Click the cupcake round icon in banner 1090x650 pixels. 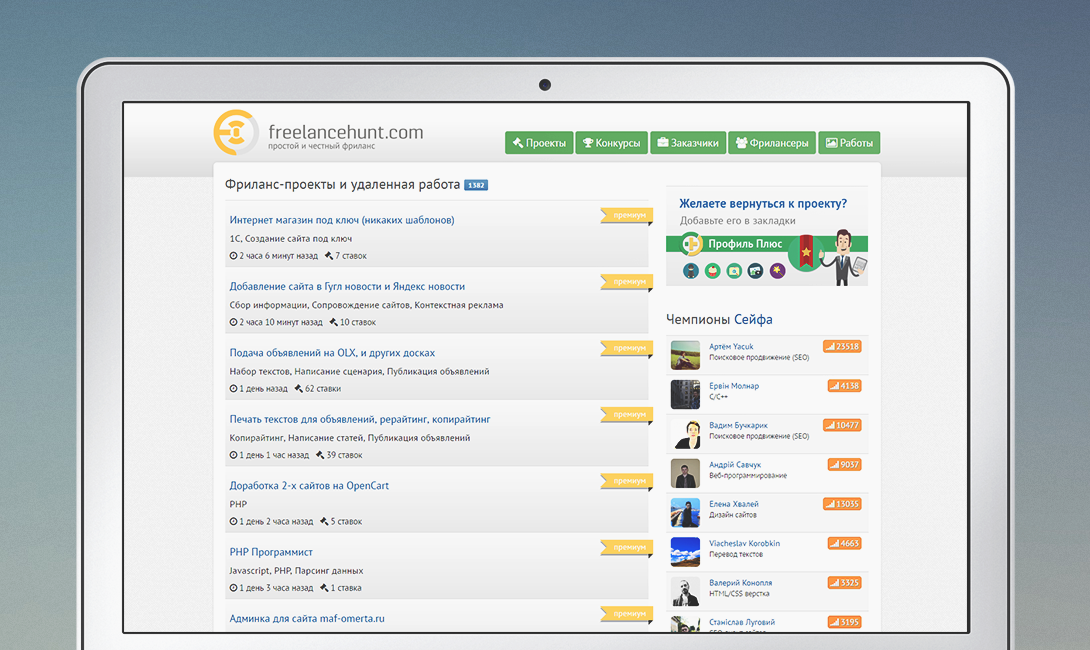(713, 270)
